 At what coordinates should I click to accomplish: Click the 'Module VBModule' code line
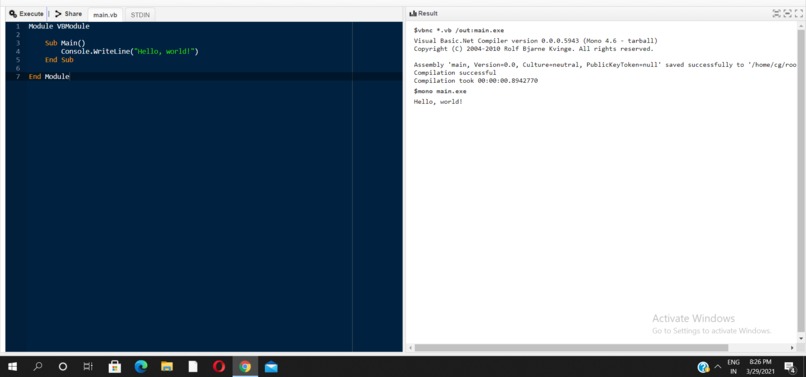(59, 26)
